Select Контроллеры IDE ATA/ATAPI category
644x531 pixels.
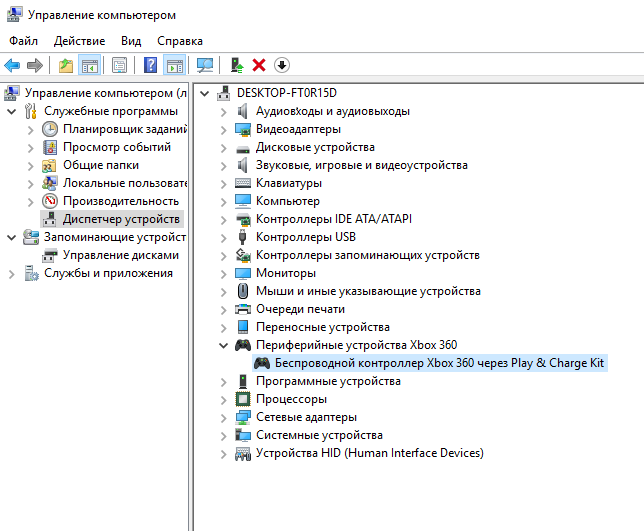pos(334,219)
